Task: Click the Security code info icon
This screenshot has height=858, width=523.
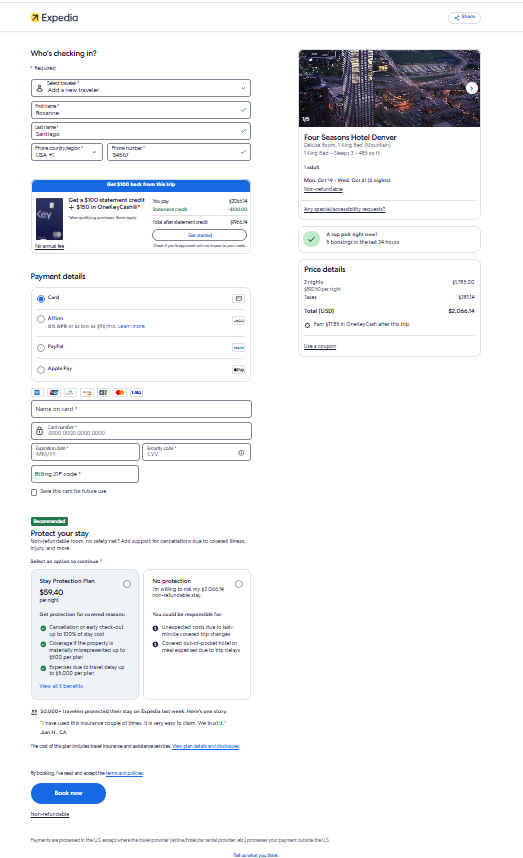Action: tap(241, 453)
